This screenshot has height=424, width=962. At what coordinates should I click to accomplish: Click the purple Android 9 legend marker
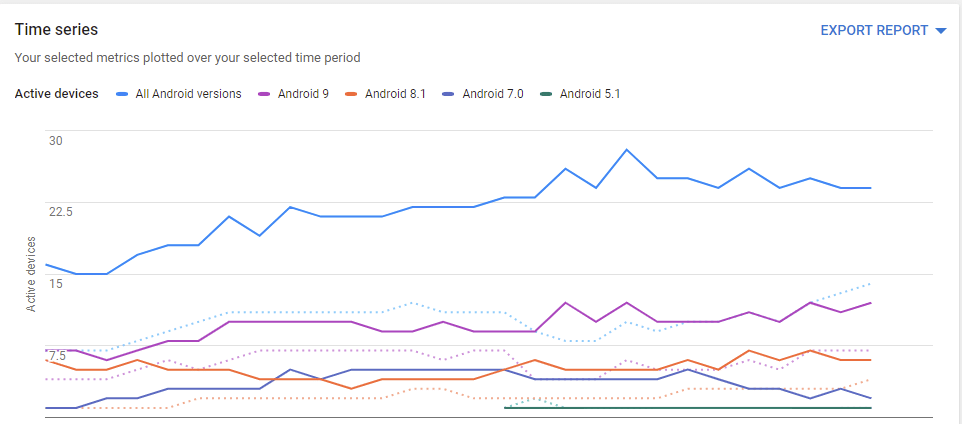coord(266,94)
